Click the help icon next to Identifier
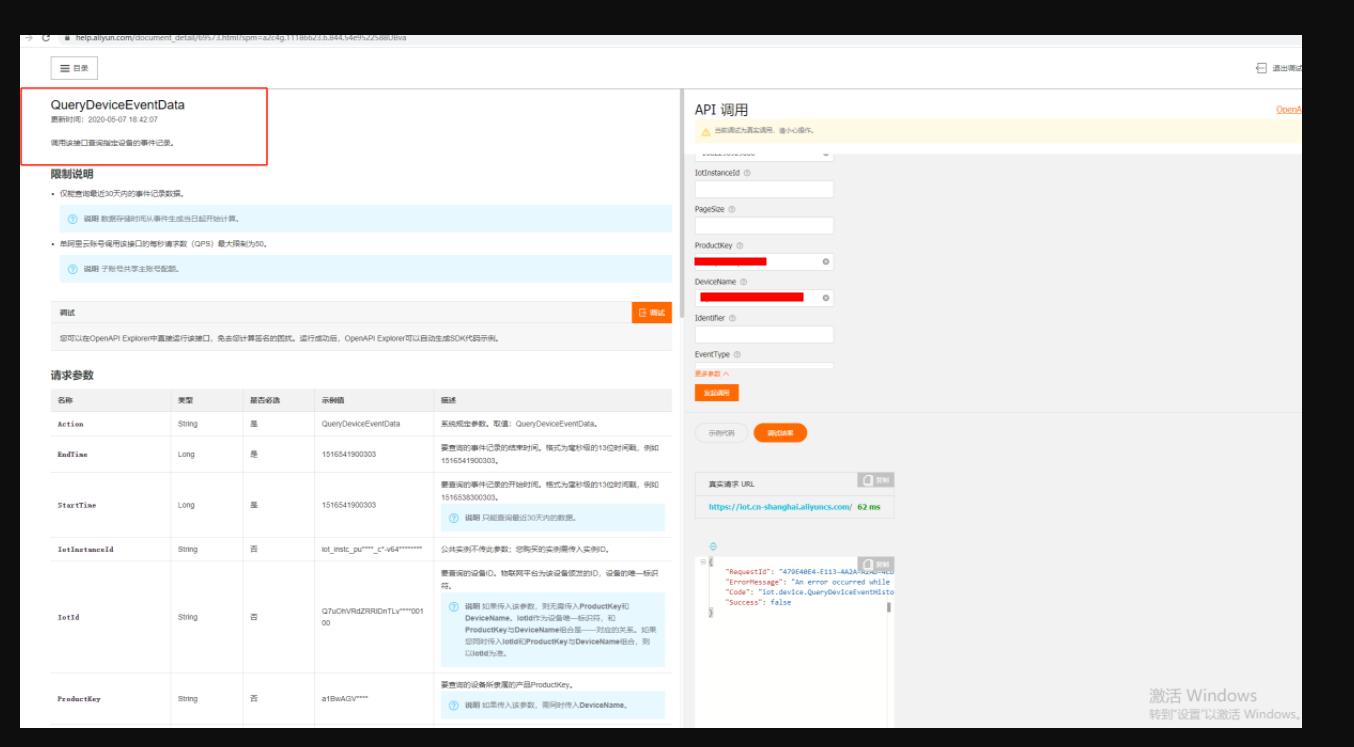Viewport: 1354px width, 747px height. point(732,318)
